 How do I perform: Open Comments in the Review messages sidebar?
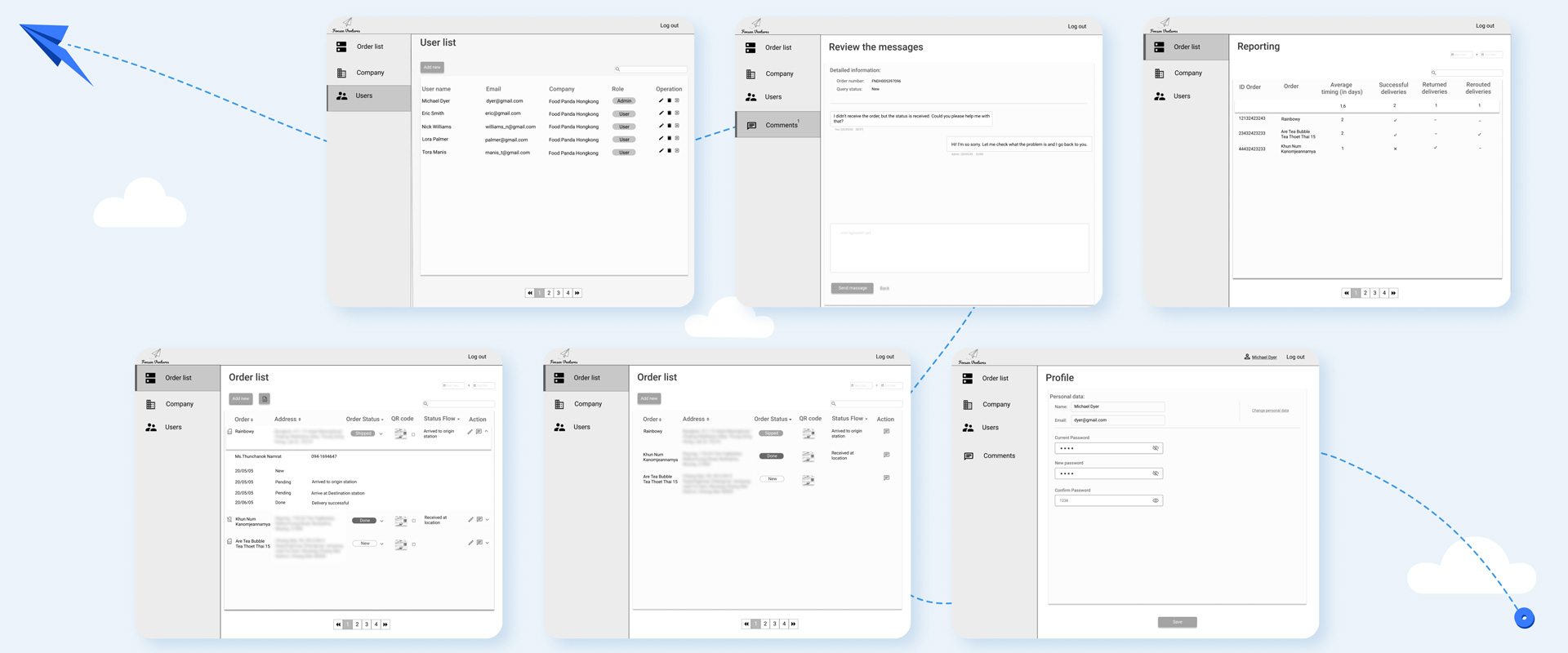777,125
